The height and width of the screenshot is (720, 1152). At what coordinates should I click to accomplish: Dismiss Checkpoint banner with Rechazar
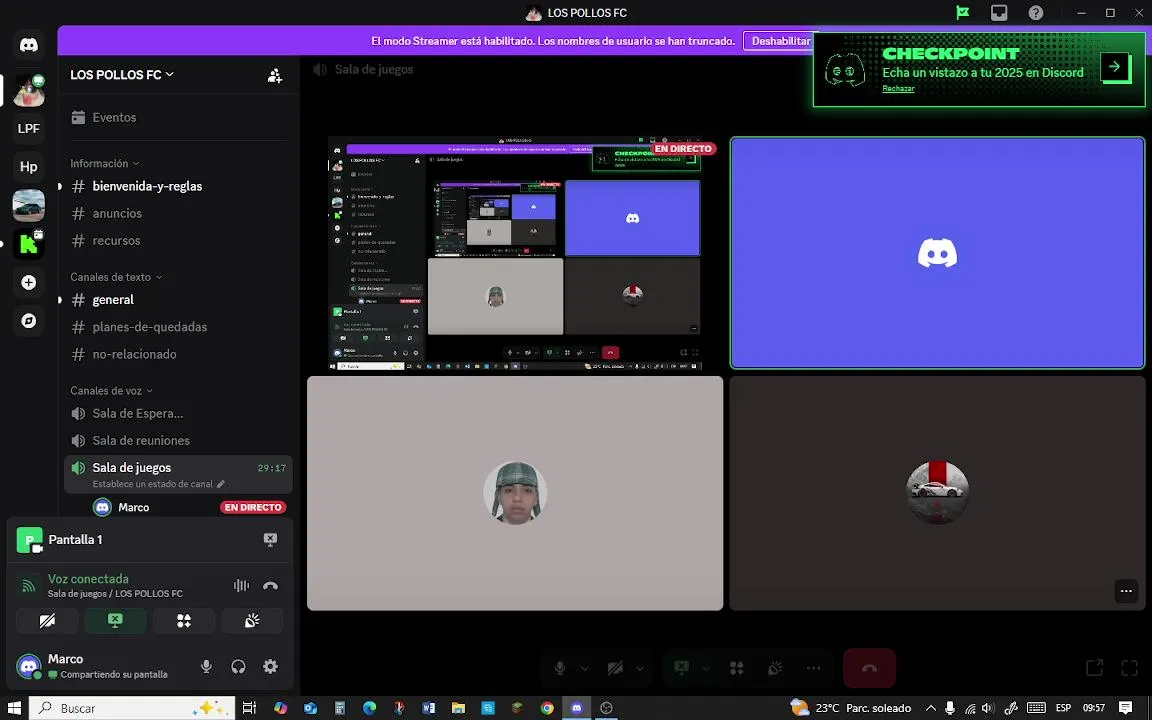(x=898, y=89)
